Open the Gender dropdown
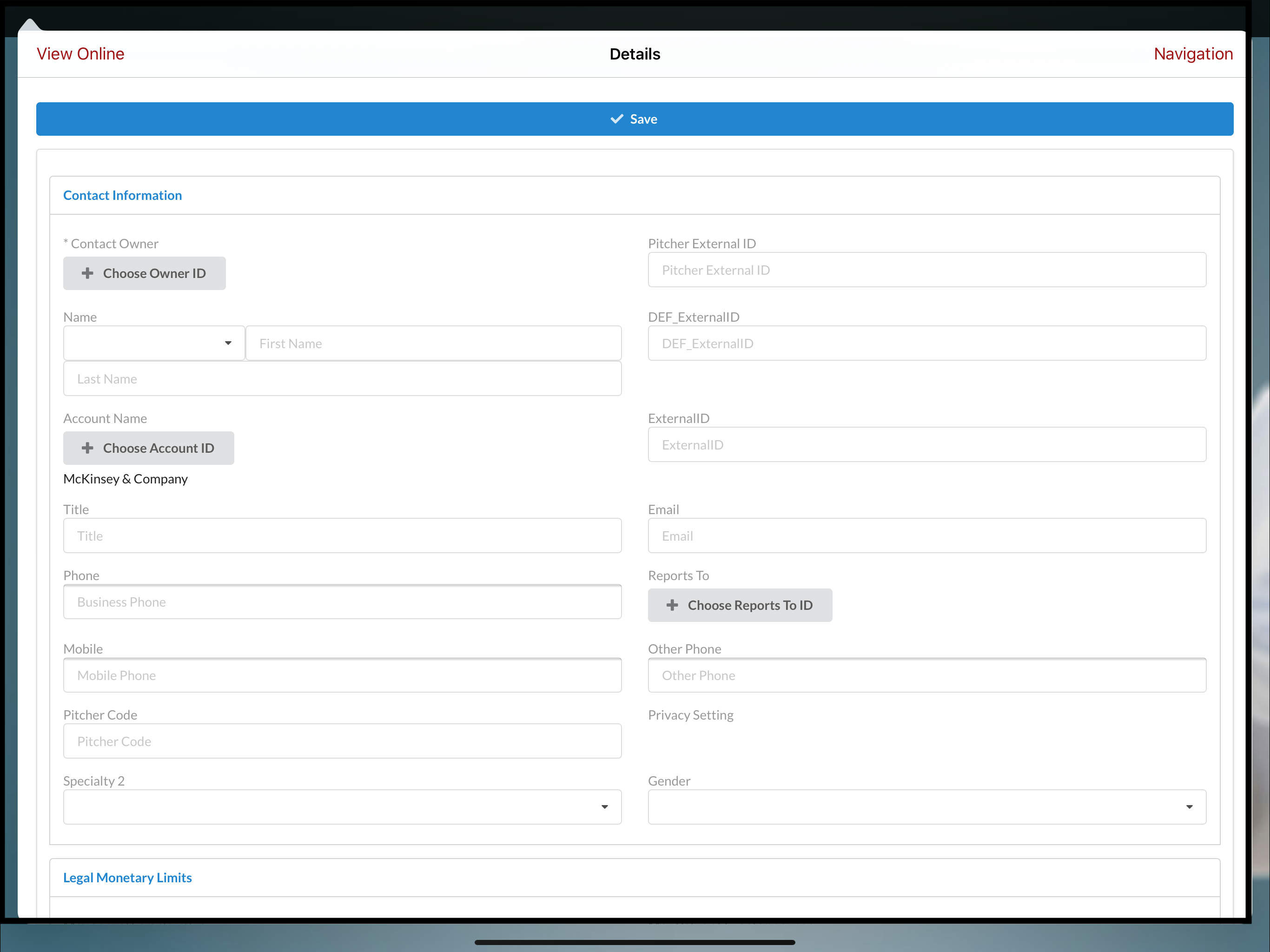This screenshot has width=1270, height=952. tap(1189, 807)
